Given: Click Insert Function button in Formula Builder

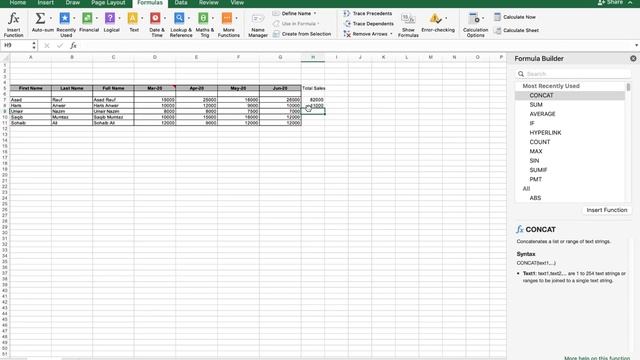Looking at the screenshot, I should coord(607,210).
